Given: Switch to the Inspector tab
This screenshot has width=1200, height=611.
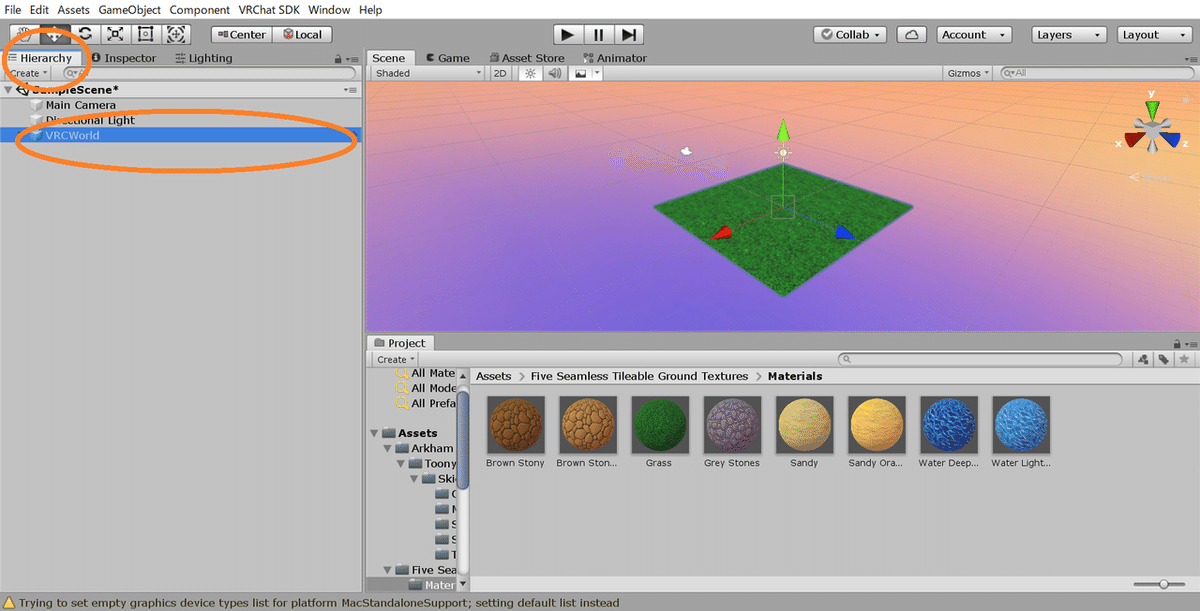Looking at the screenshot, I should (123, 58).
